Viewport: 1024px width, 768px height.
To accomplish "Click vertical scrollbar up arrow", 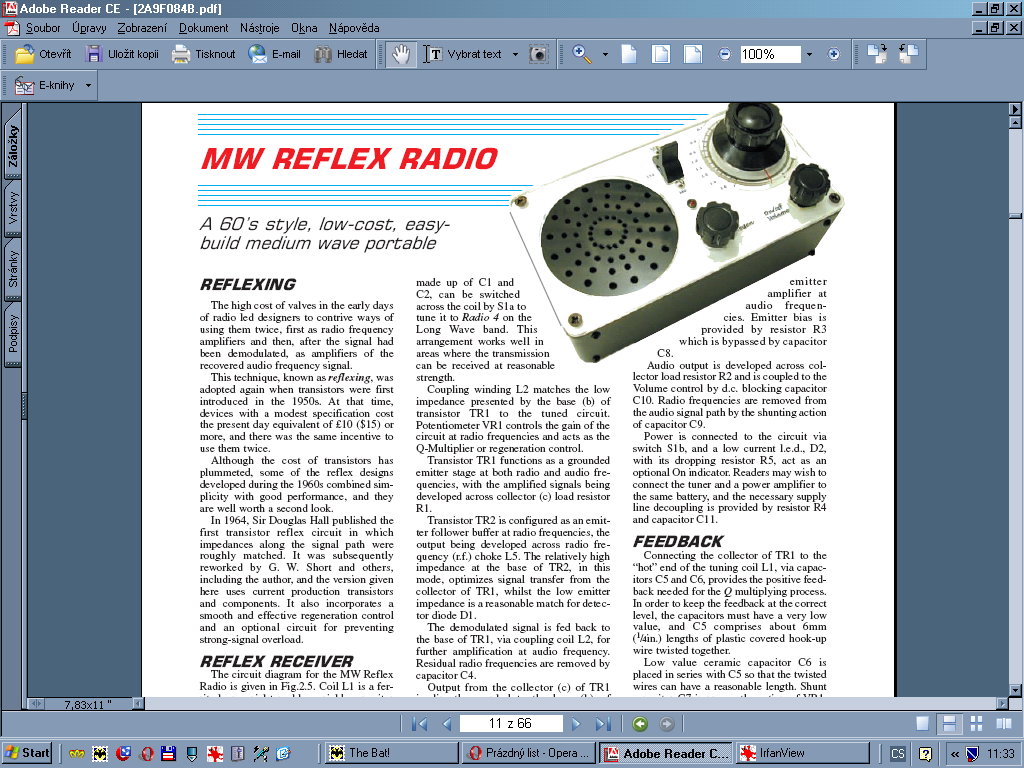I will (1015, 122).
